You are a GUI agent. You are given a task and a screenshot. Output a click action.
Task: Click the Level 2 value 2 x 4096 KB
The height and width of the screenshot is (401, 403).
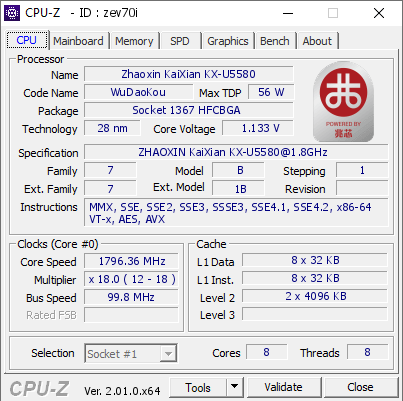pos(315,296)
